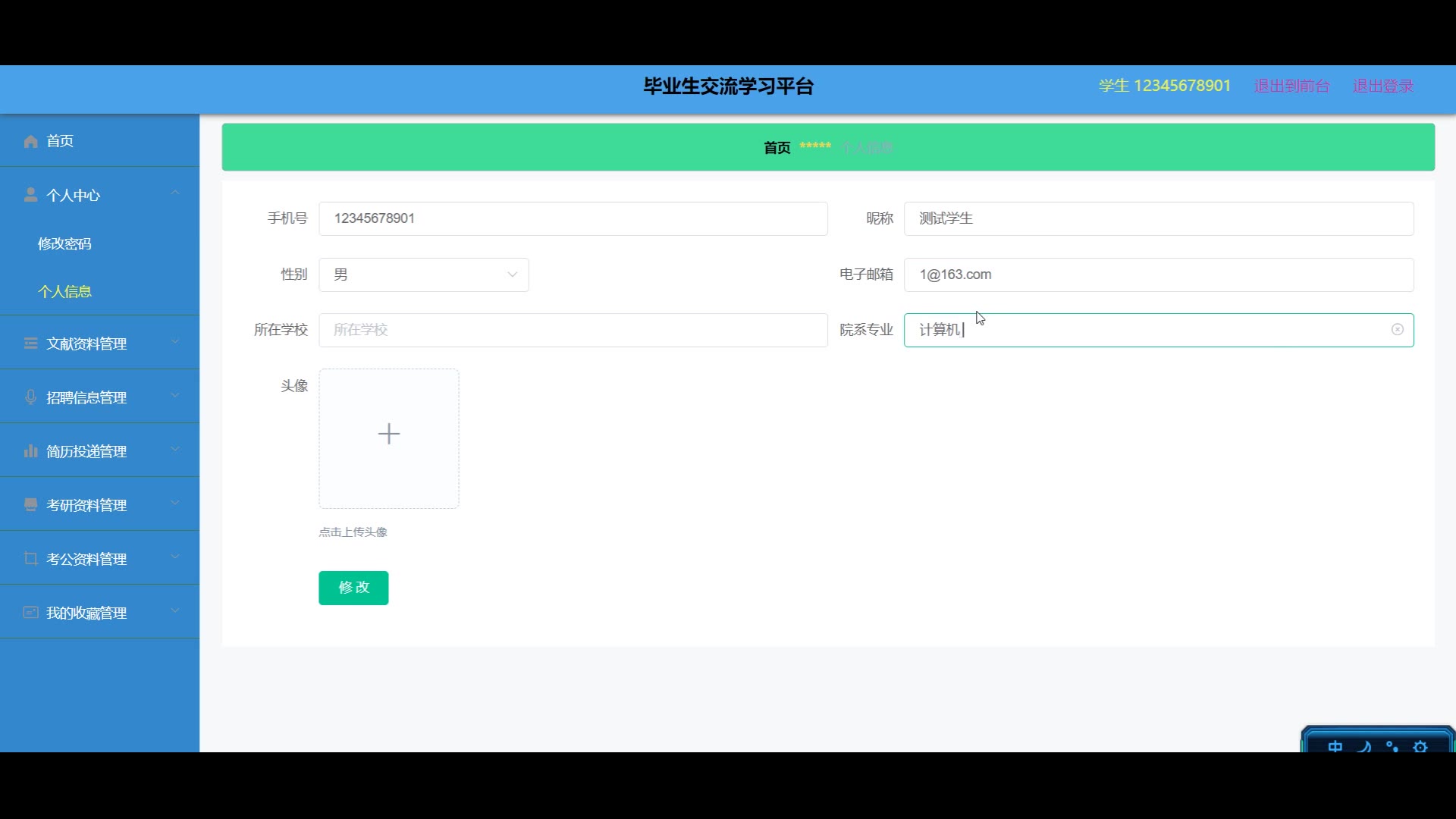Click the card icon next to 我的收藏管理
The image size is (1456, 819).
pos(30,613)
